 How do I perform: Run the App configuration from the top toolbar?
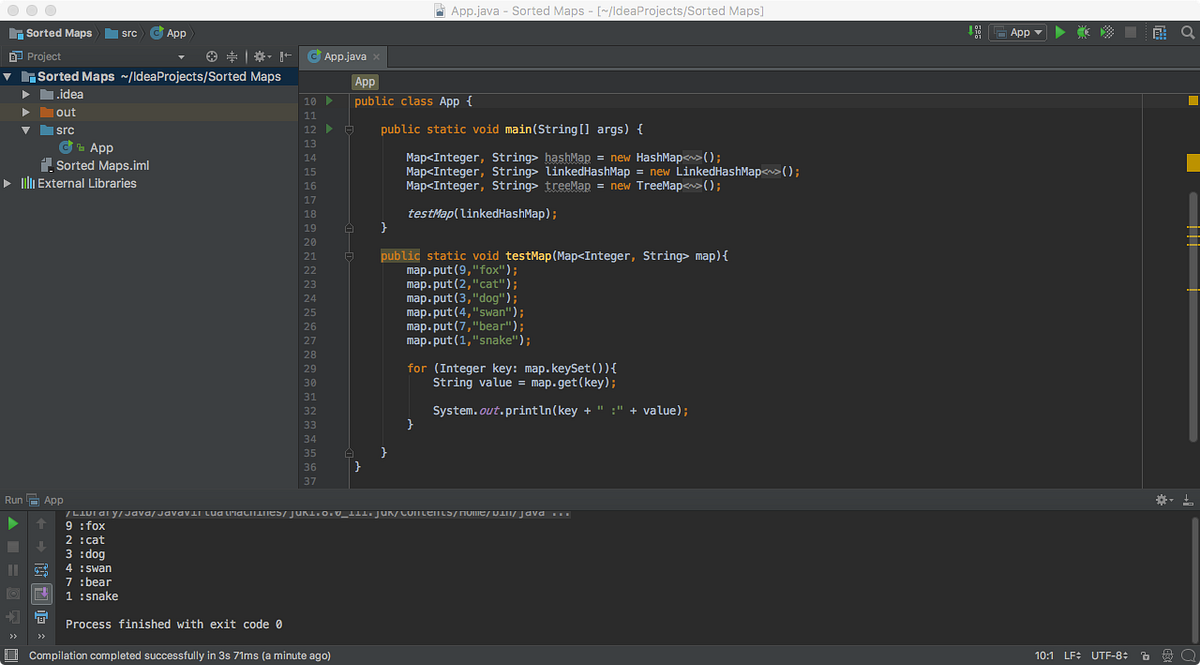click(x=1060, y=33)
